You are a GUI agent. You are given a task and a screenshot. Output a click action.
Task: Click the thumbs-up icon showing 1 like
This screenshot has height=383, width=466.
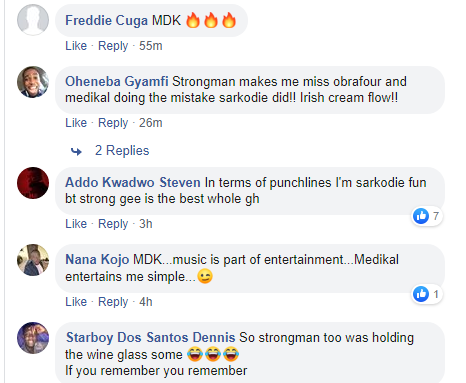click(x=421, y=294)
